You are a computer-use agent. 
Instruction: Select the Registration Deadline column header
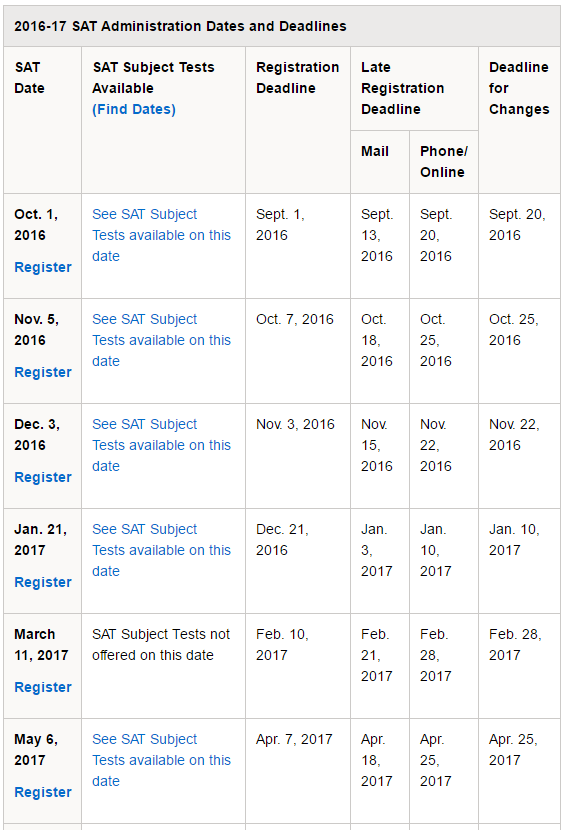point(298,78)
